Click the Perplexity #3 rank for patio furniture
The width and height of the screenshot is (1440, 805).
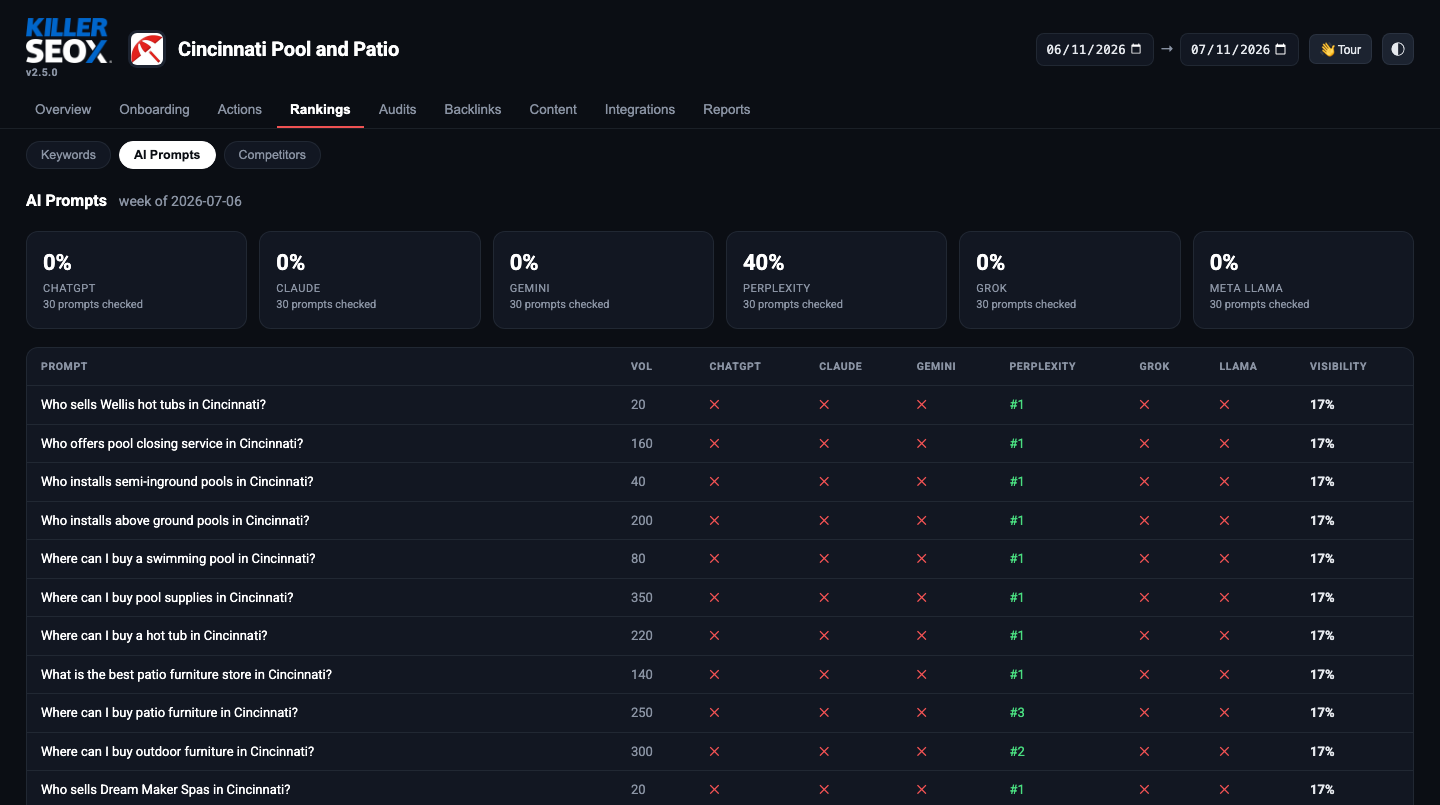(1017, 713)
